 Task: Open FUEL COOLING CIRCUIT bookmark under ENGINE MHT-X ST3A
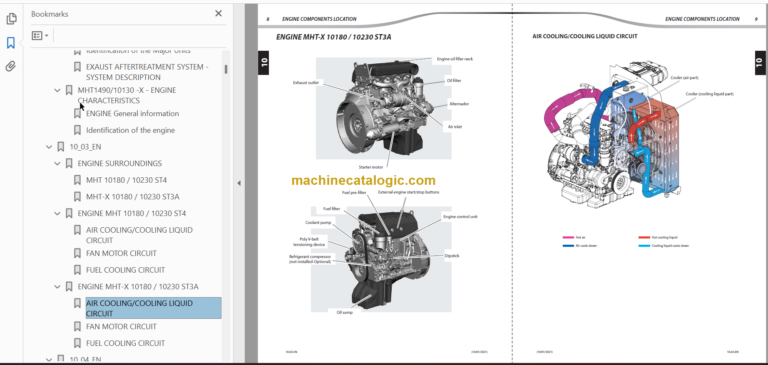tap(125, 343)
